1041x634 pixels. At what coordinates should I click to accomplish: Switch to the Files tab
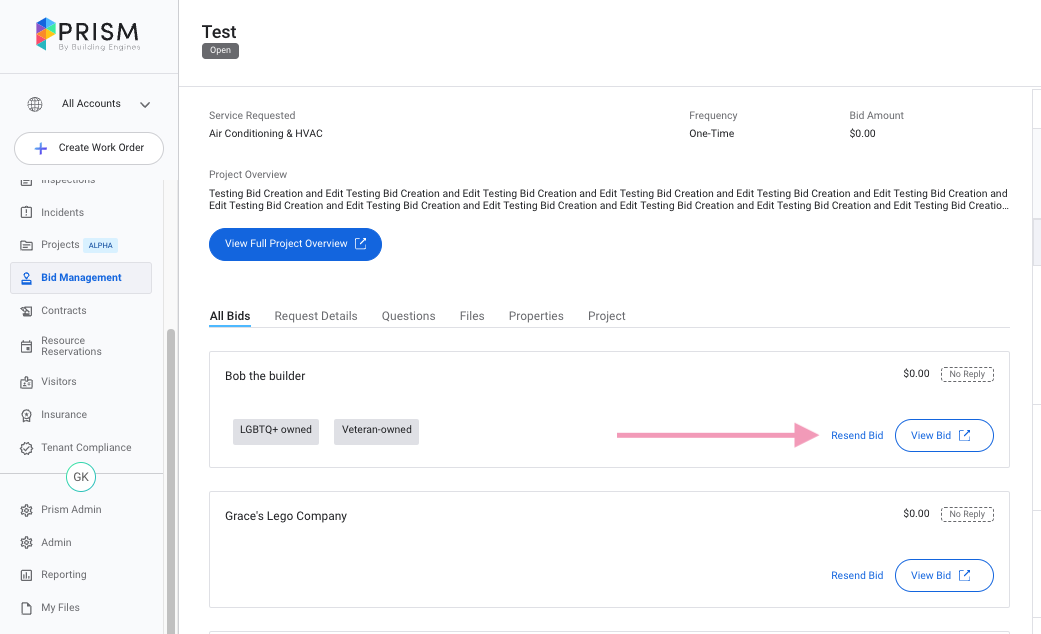[x=472, y=316]
